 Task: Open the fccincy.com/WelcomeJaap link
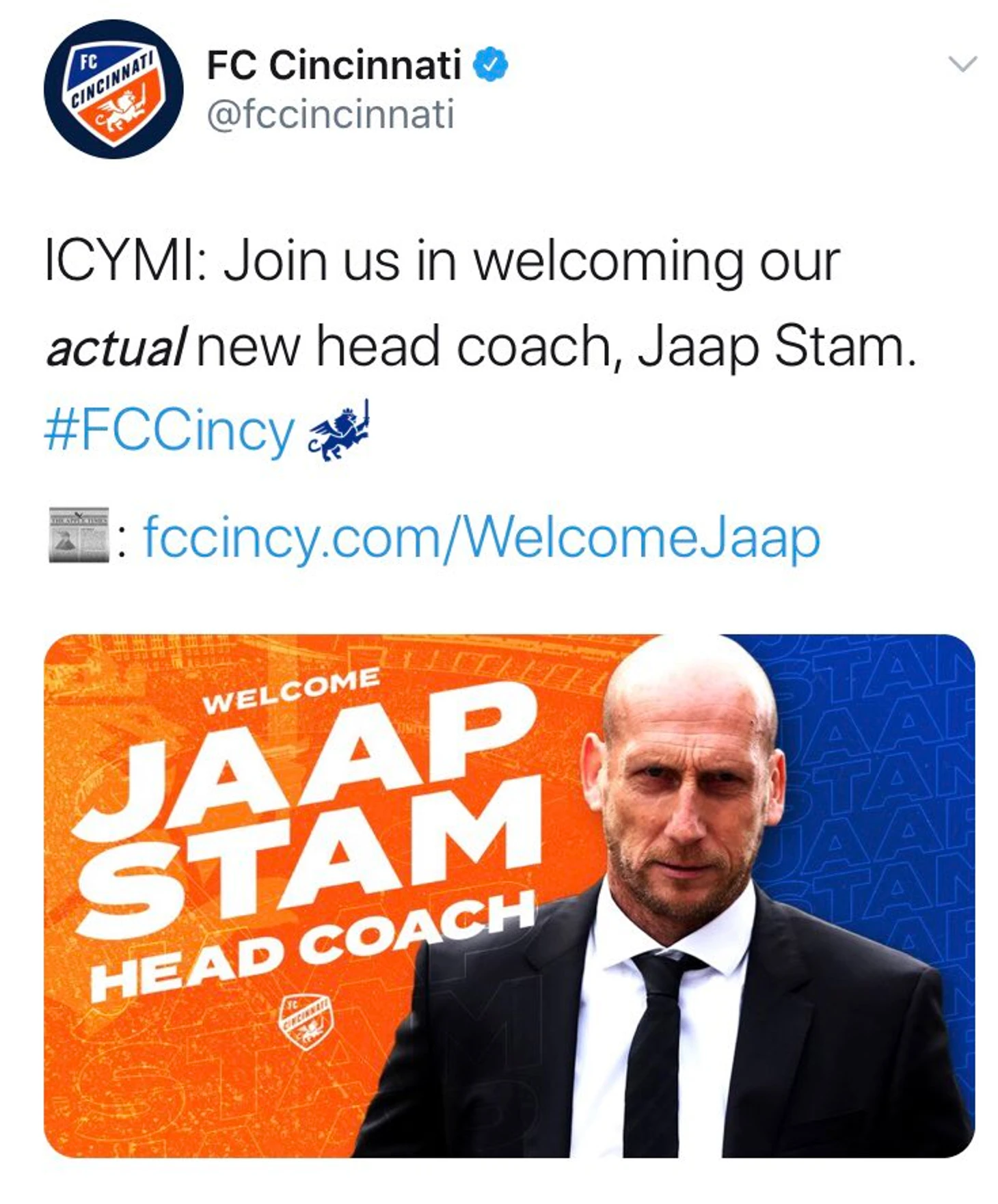click(482, 538)
